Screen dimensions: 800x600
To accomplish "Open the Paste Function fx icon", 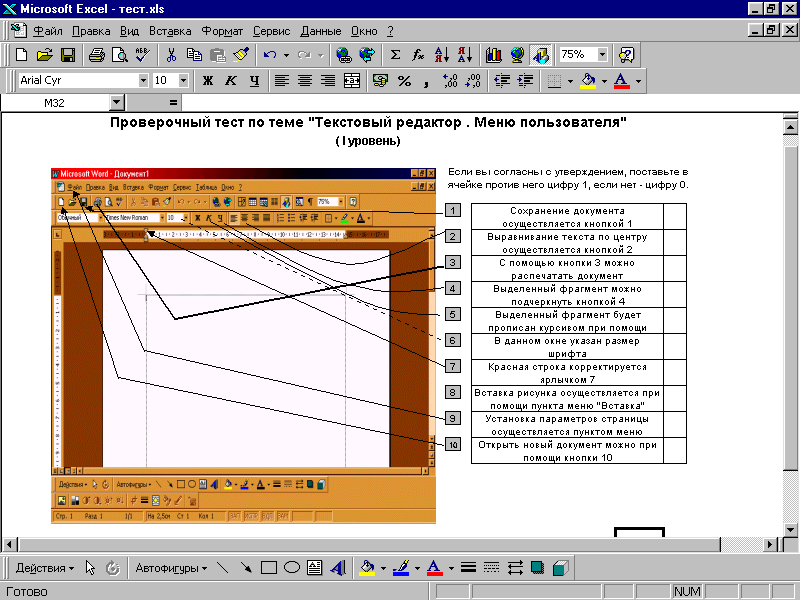I will pos(418,55).
